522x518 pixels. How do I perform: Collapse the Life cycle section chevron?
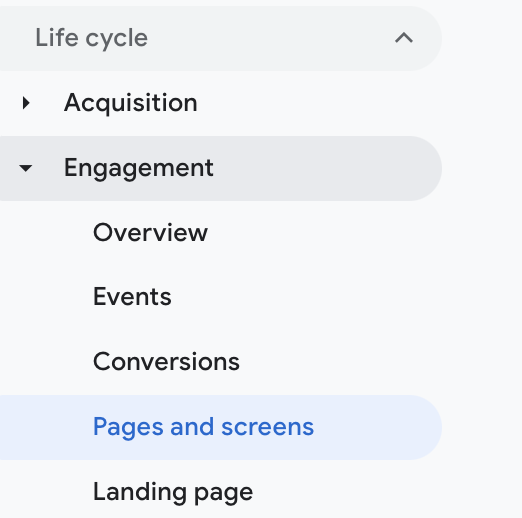tap(404, 38)
